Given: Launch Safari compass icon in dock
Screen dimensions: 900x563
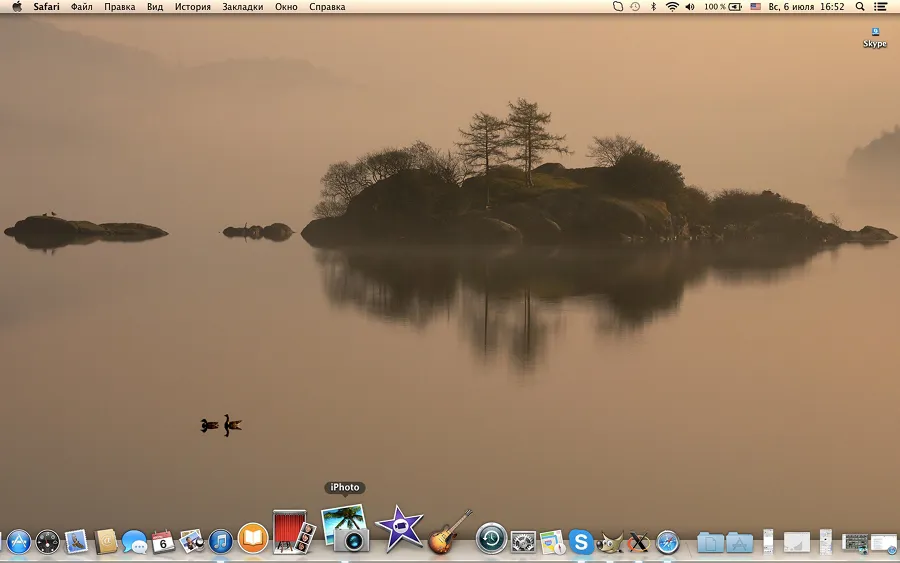Looking at the screenshot, I should click(x=667, y=542).
